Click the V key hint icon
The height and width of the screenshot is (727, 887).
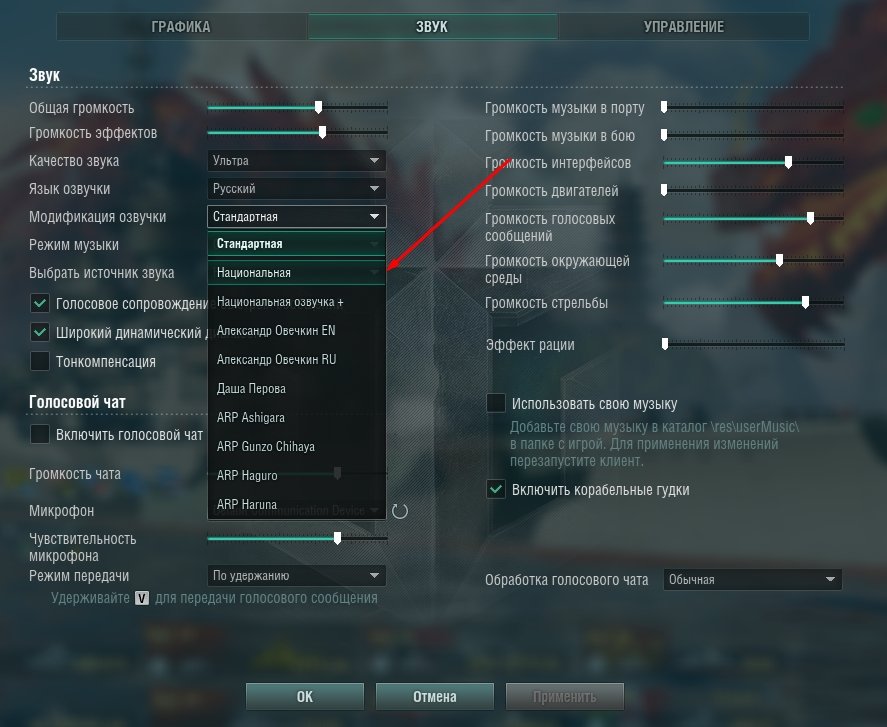(x=142, y=598)
